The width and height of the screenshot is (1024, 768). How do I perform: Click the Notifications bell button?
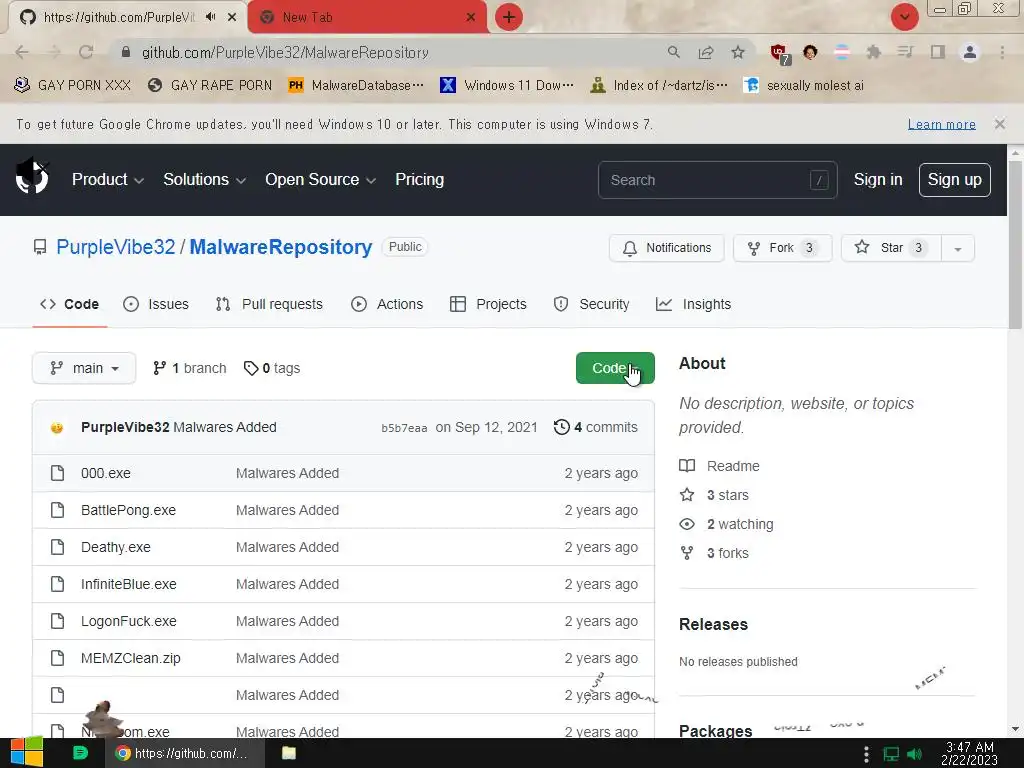[666, 248]
